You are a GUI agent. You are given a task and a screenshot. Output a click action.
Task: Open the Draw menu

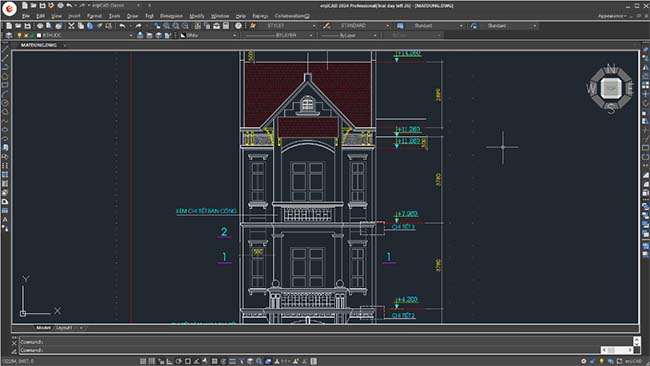click(x=132, y=16)
